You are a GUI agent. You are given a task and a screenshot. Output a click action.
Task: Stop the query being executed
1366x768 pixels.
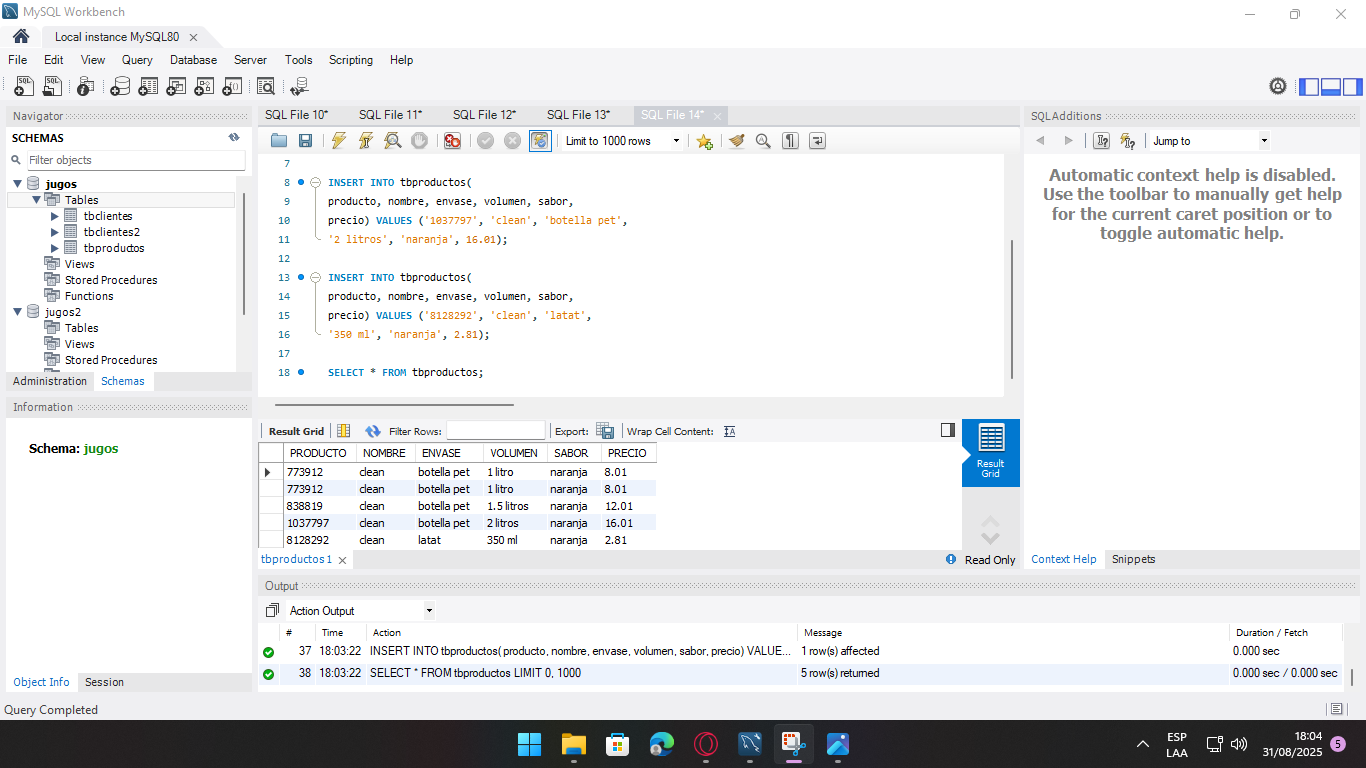tap(420, 141)
